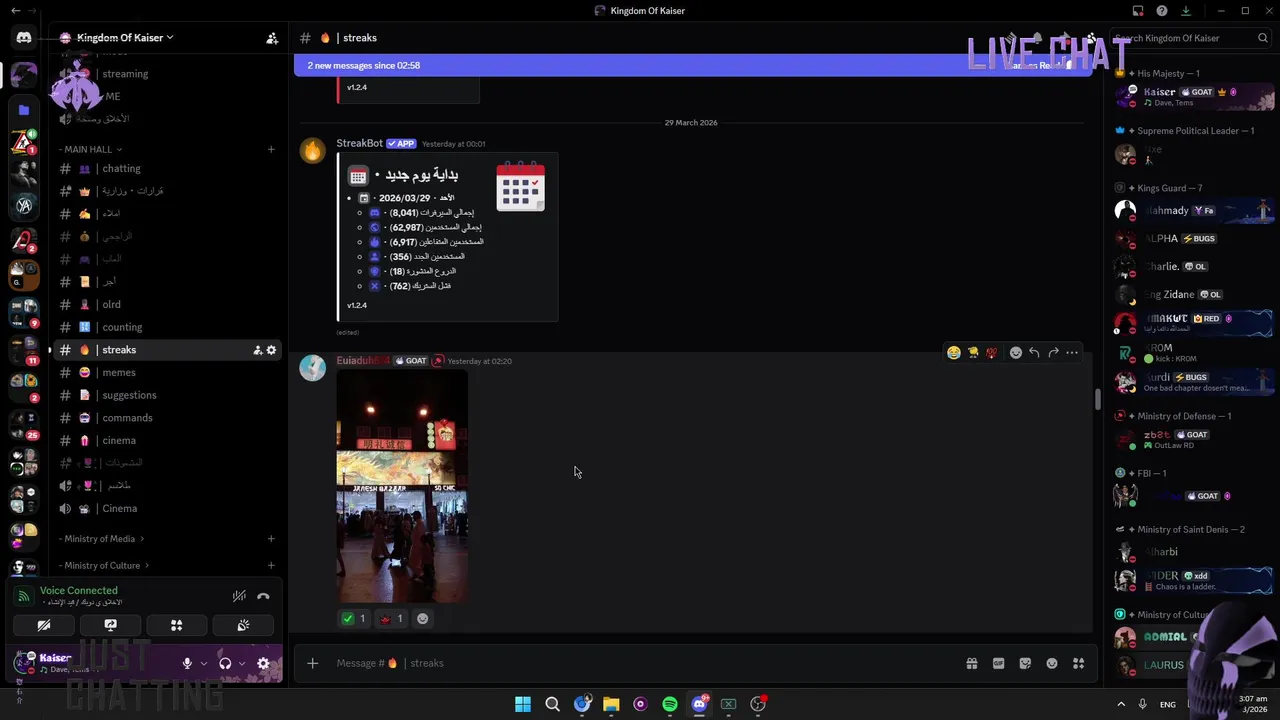Add reaction button below the photo
The image size is (1280, 720).
click(x=422, y=618)
